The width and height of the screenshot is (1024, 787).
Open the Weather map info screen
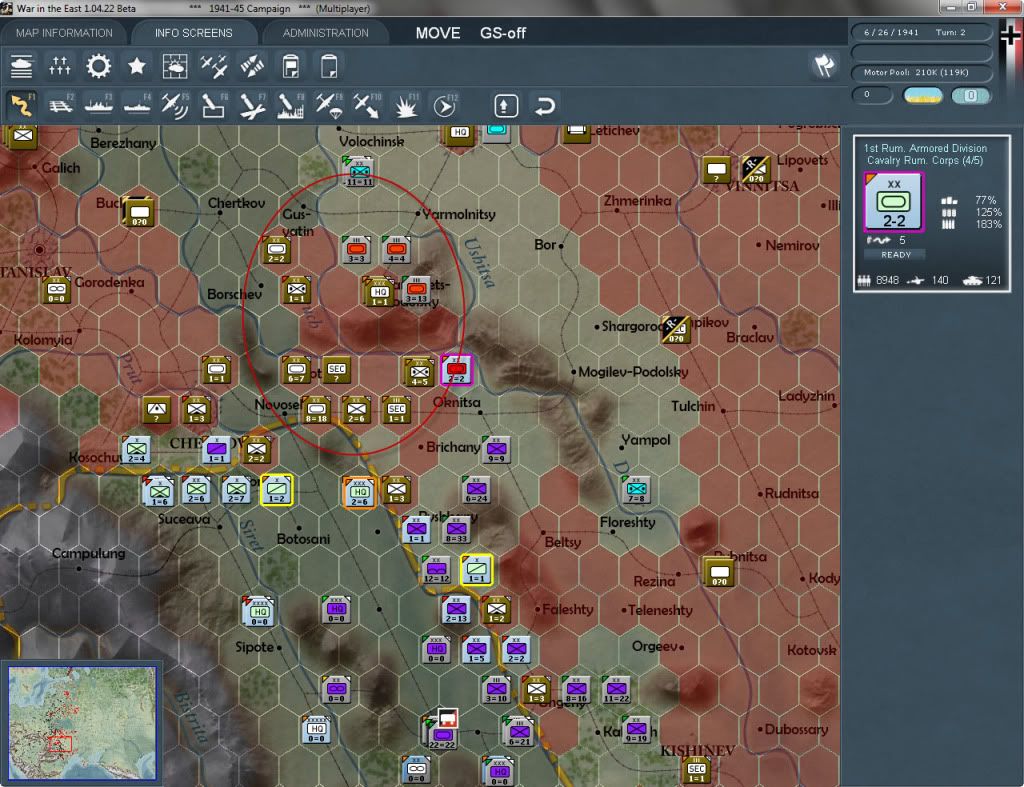point(175,66)
